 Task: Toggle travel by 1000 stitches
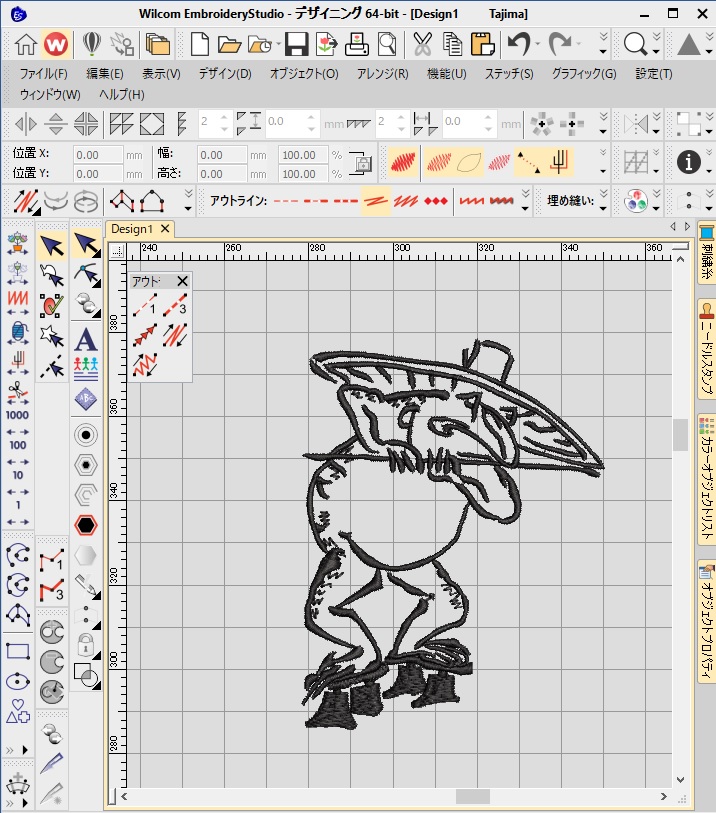18,416
